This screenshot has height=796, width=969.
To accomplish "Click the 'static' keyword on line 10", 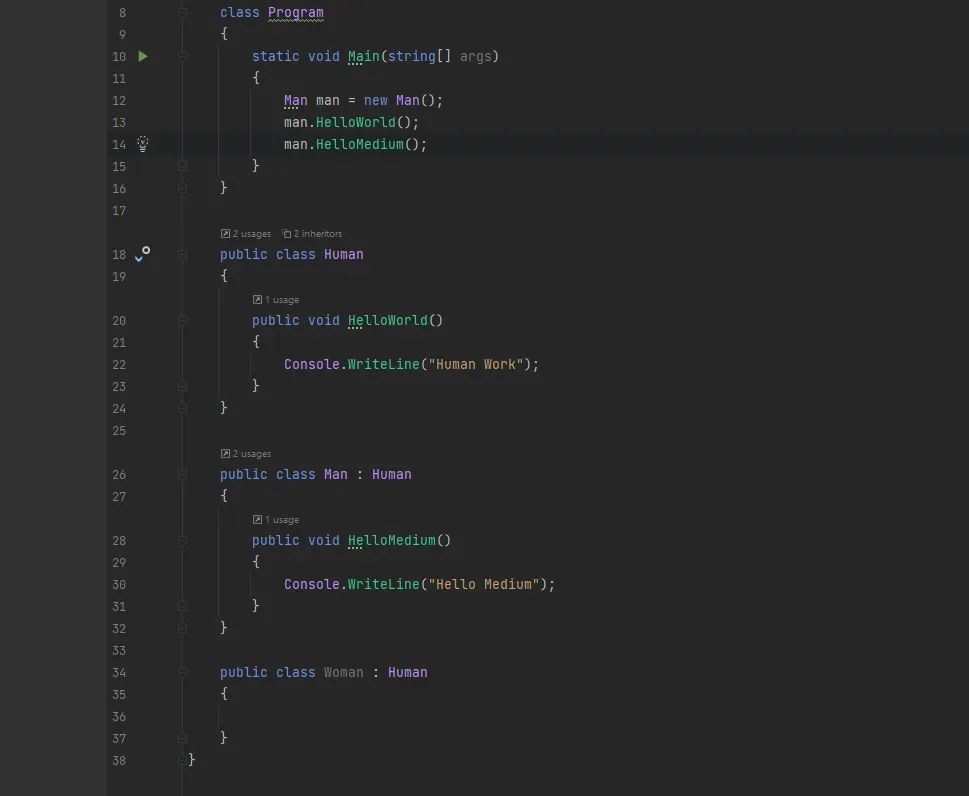I will tap(276, 56).
